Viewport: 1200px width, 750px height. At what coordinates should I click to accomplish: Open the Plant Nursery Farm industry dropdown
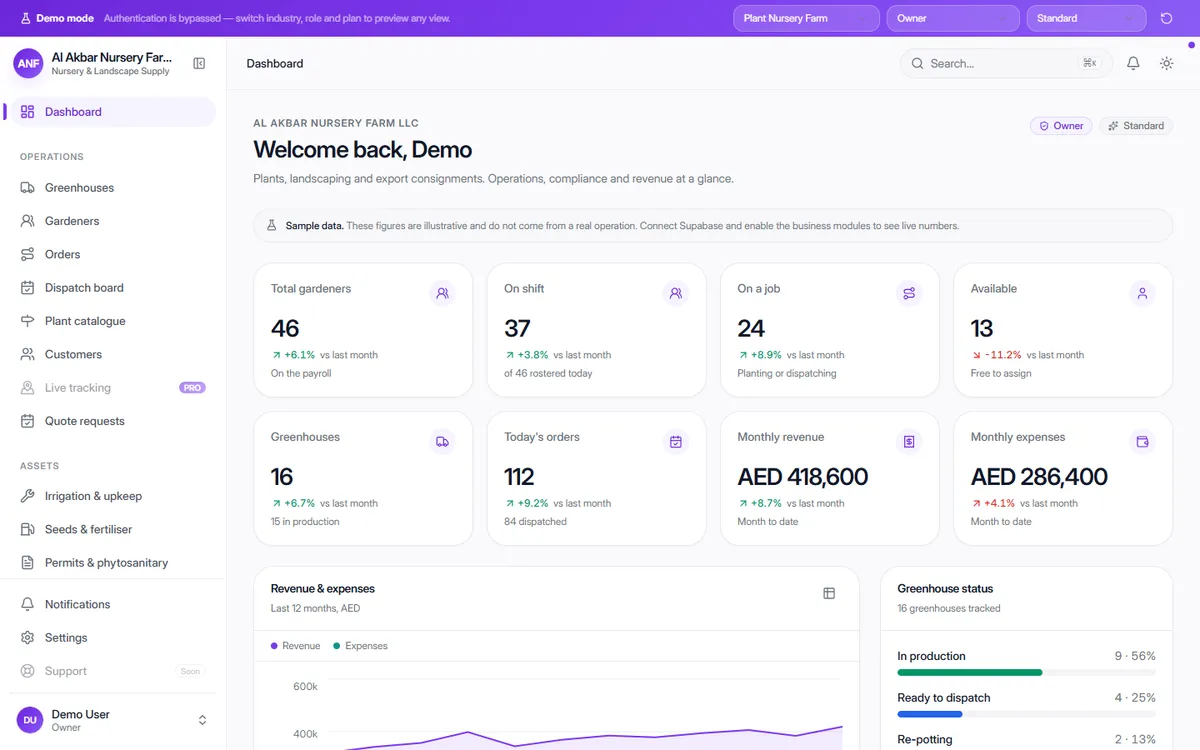[x=806, y=18]
